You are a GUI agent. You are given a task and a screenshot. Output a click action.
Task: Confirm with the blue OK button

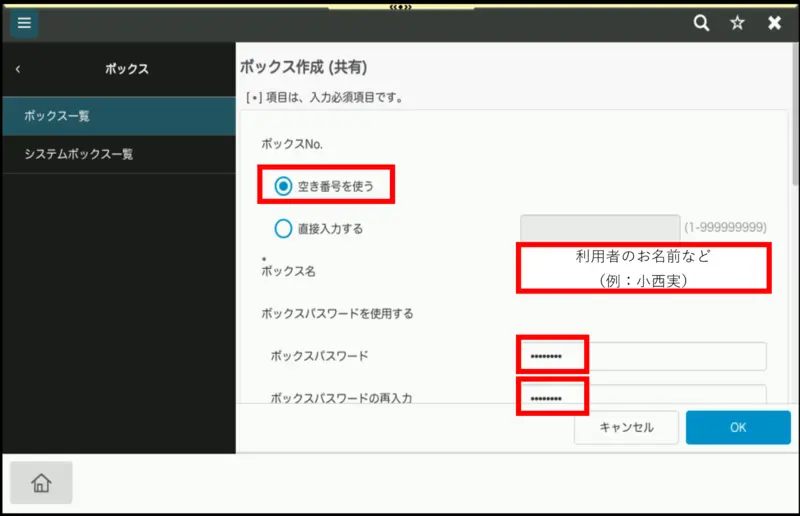(x=737, y=427)
